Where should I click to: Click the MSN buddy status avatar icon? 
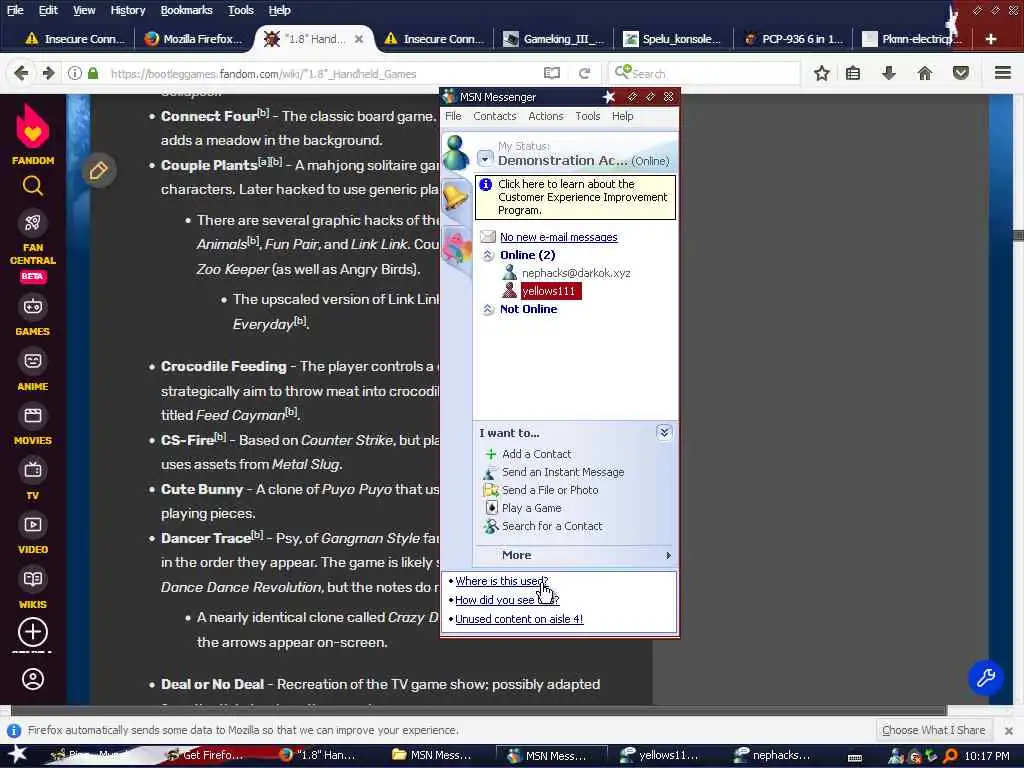(x=455, y=152)
